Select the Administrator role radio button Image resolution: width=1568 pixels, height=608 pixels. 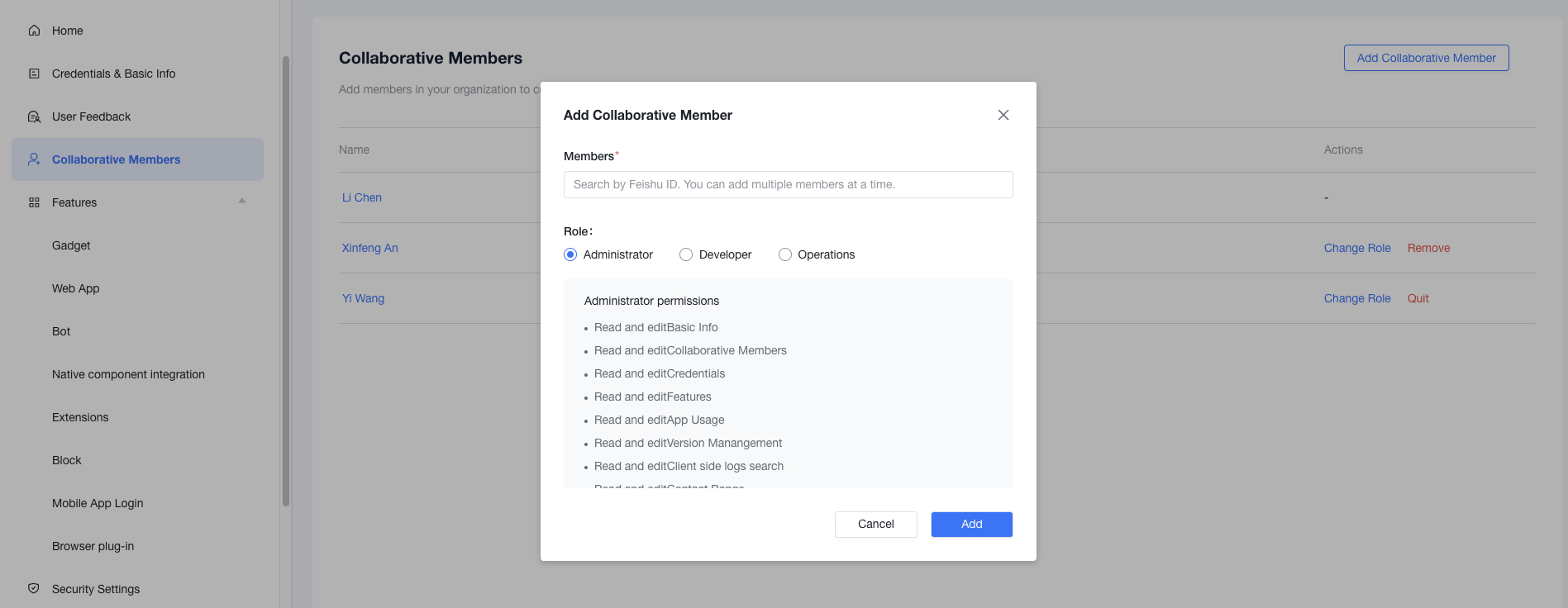tap(570, 254)
